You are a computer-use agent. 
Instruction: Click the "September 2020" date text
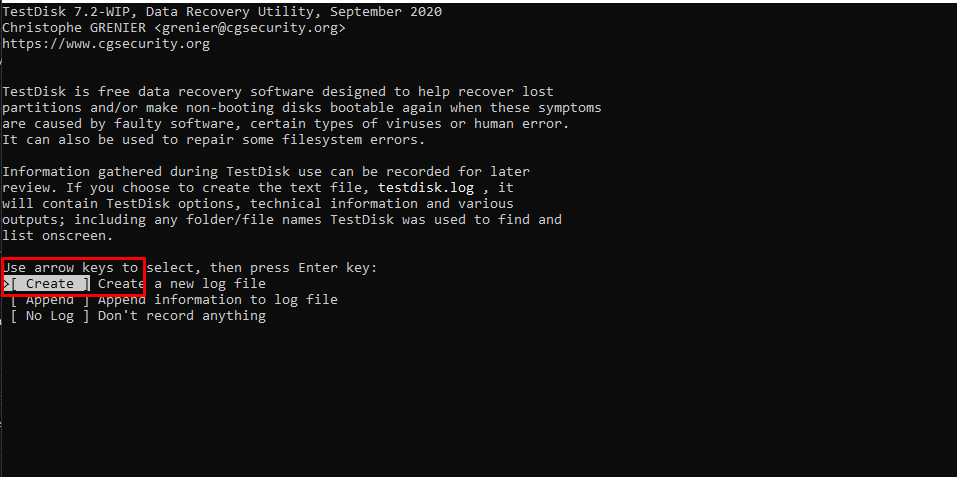coord(386,12)
